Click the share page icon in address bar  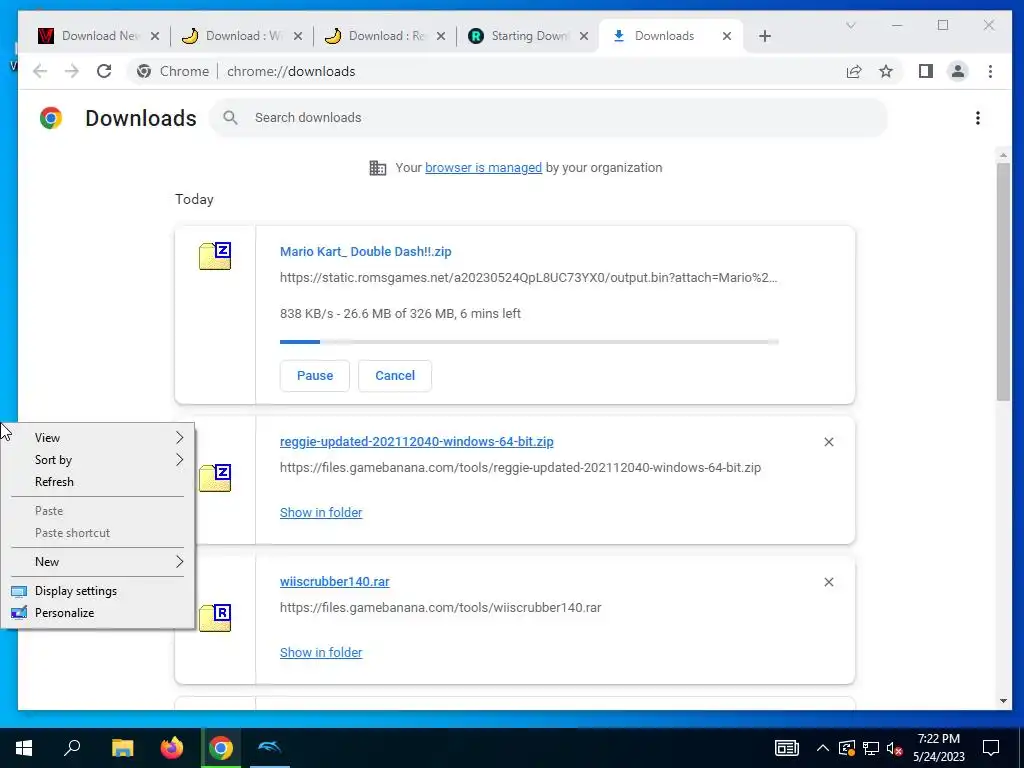click(x=854, y=71)
